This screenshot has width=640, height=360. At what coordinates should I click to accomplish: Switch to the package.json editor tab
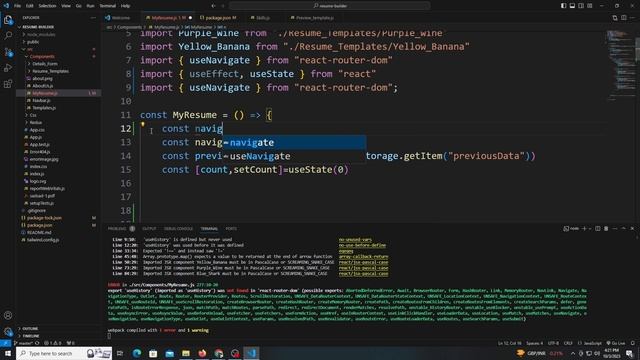coord(218,18)
